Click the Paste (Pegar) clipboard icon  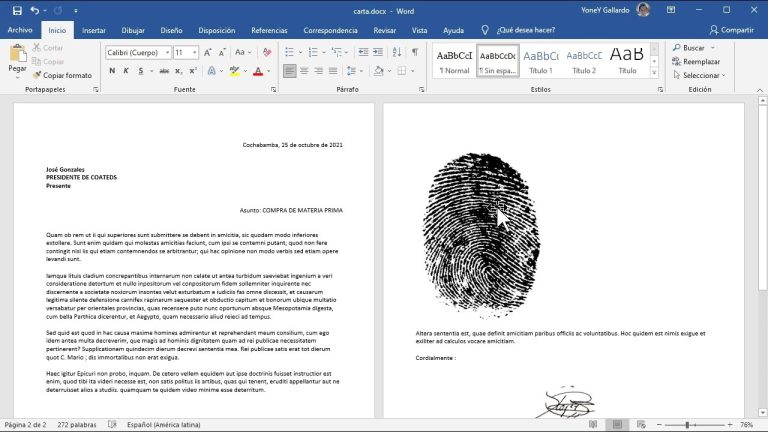click(18, 54)
